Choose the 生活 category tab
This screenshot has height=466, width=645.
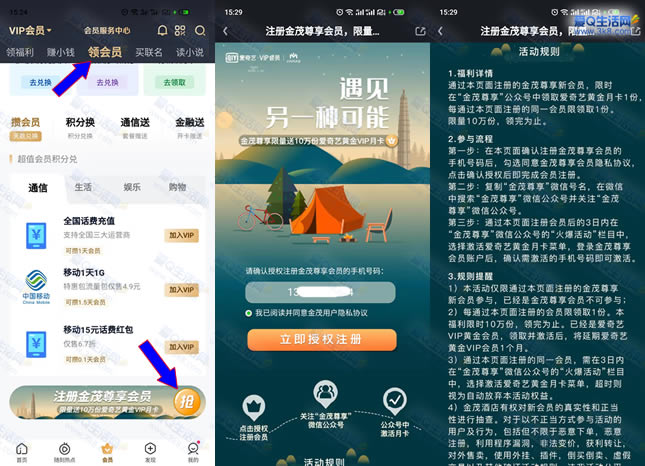tap(83, 187)
